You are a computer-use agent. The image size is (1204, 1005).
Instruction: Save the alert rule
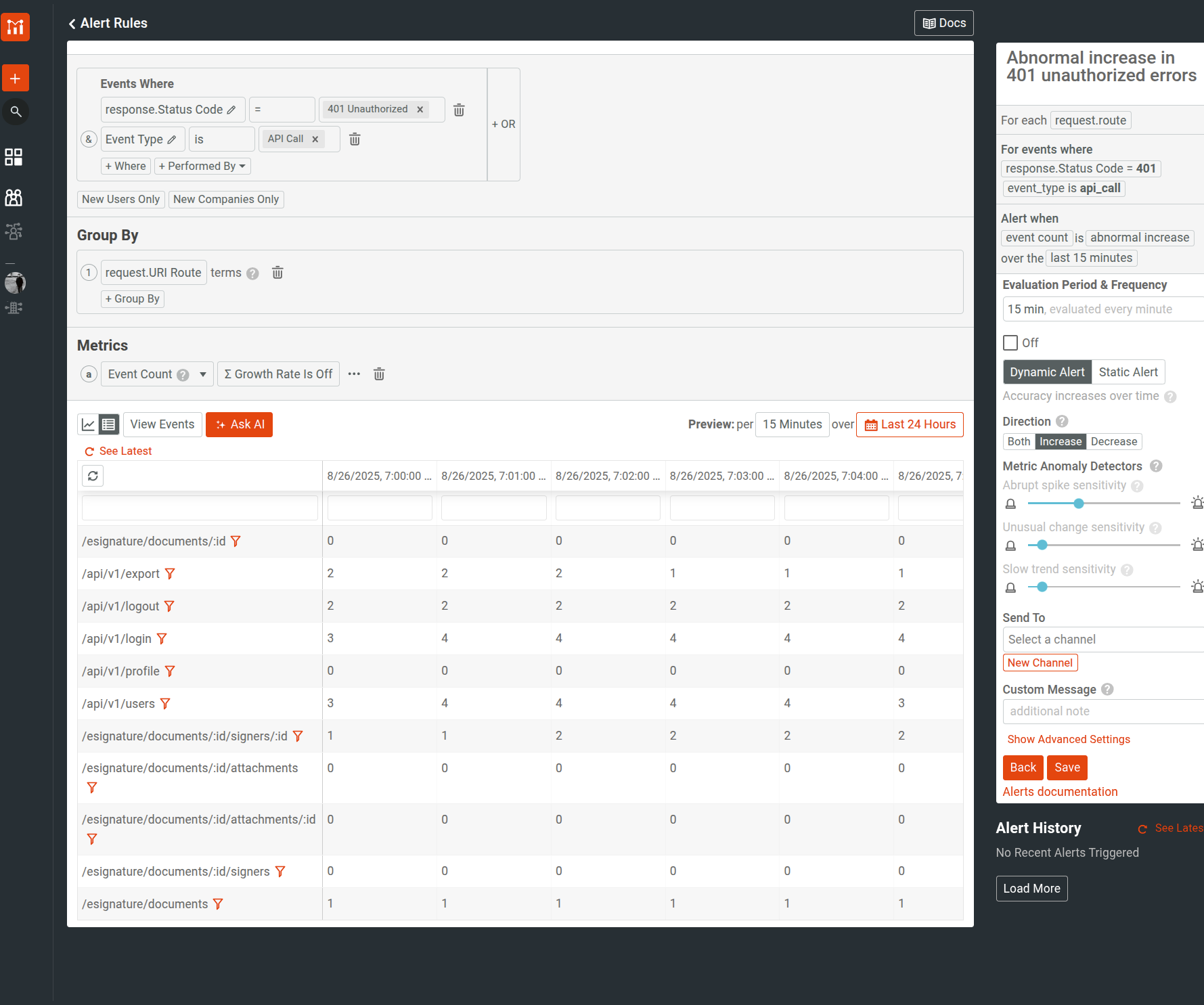pos(1067,767)
